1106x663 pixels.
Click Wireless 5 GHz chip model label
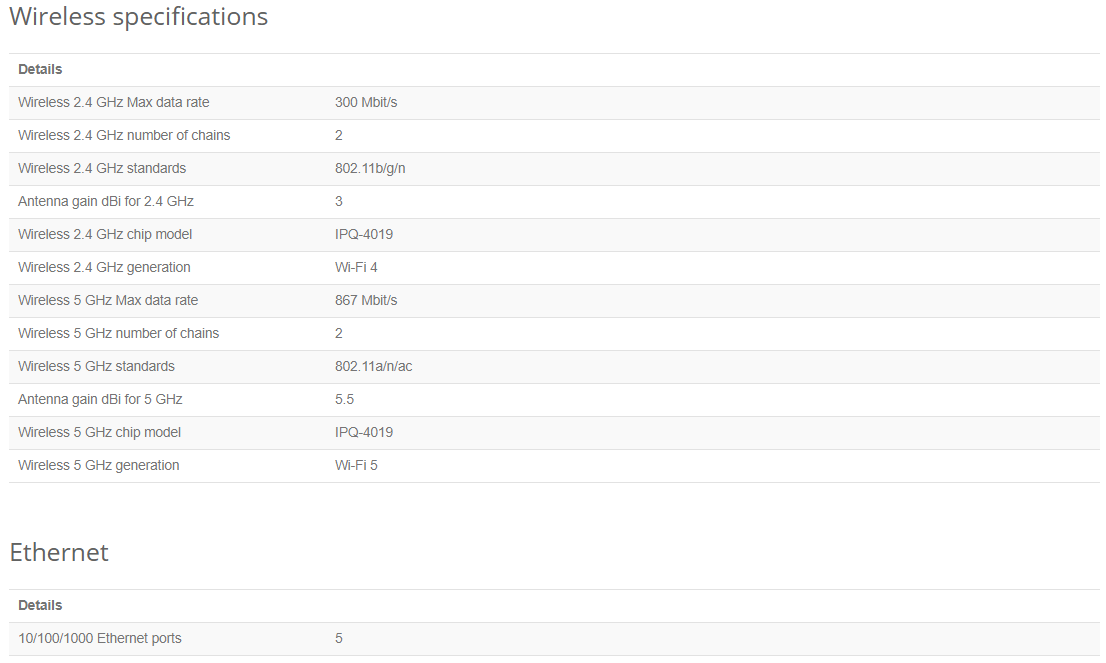tap(99, 432)
